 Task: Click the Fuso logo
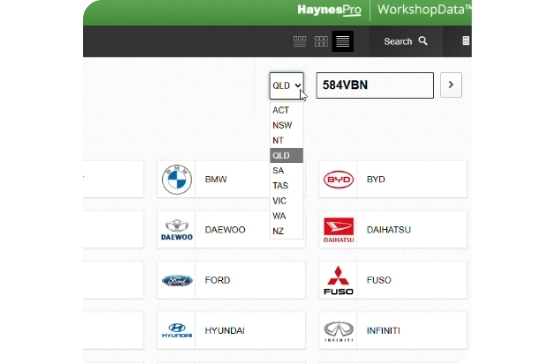tap(338, 280)
